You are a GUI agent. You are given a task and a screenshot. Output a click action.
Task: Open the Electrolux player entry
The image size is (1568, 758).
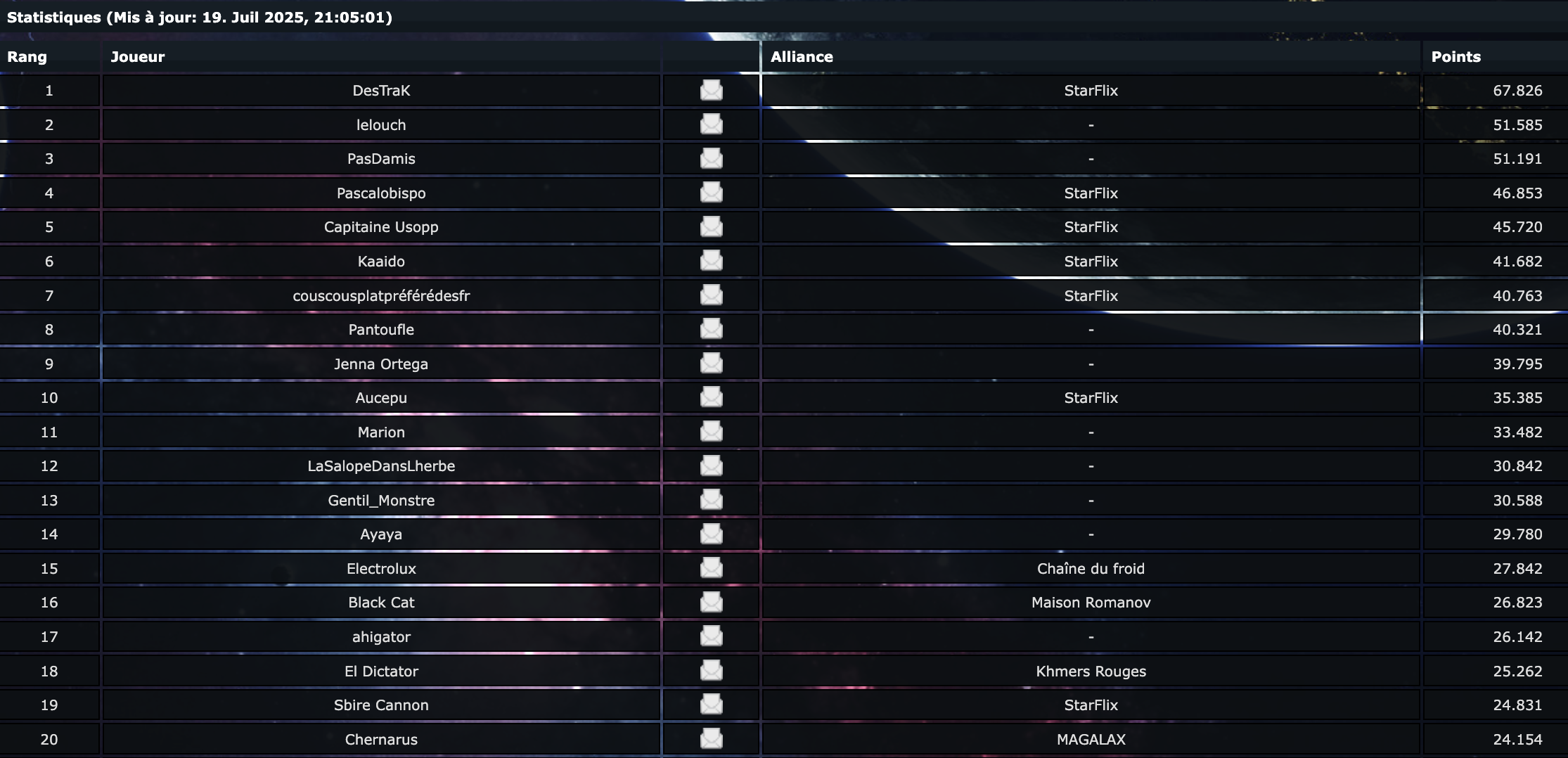[x=381, y=569]
